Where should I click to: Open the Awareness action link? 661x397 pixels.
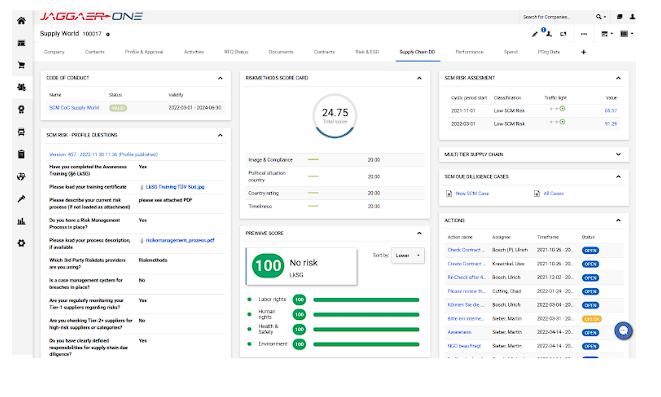pos(459,332)
